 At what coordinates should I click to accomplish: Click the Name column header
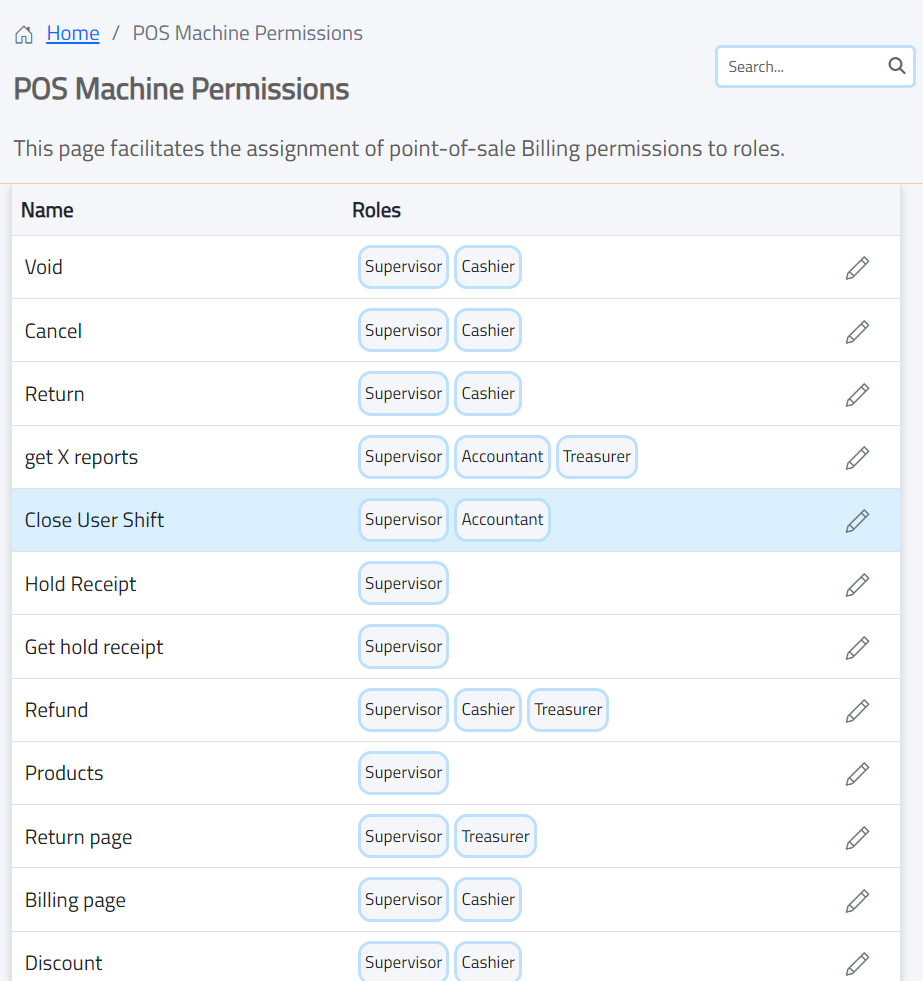(47, 210)
